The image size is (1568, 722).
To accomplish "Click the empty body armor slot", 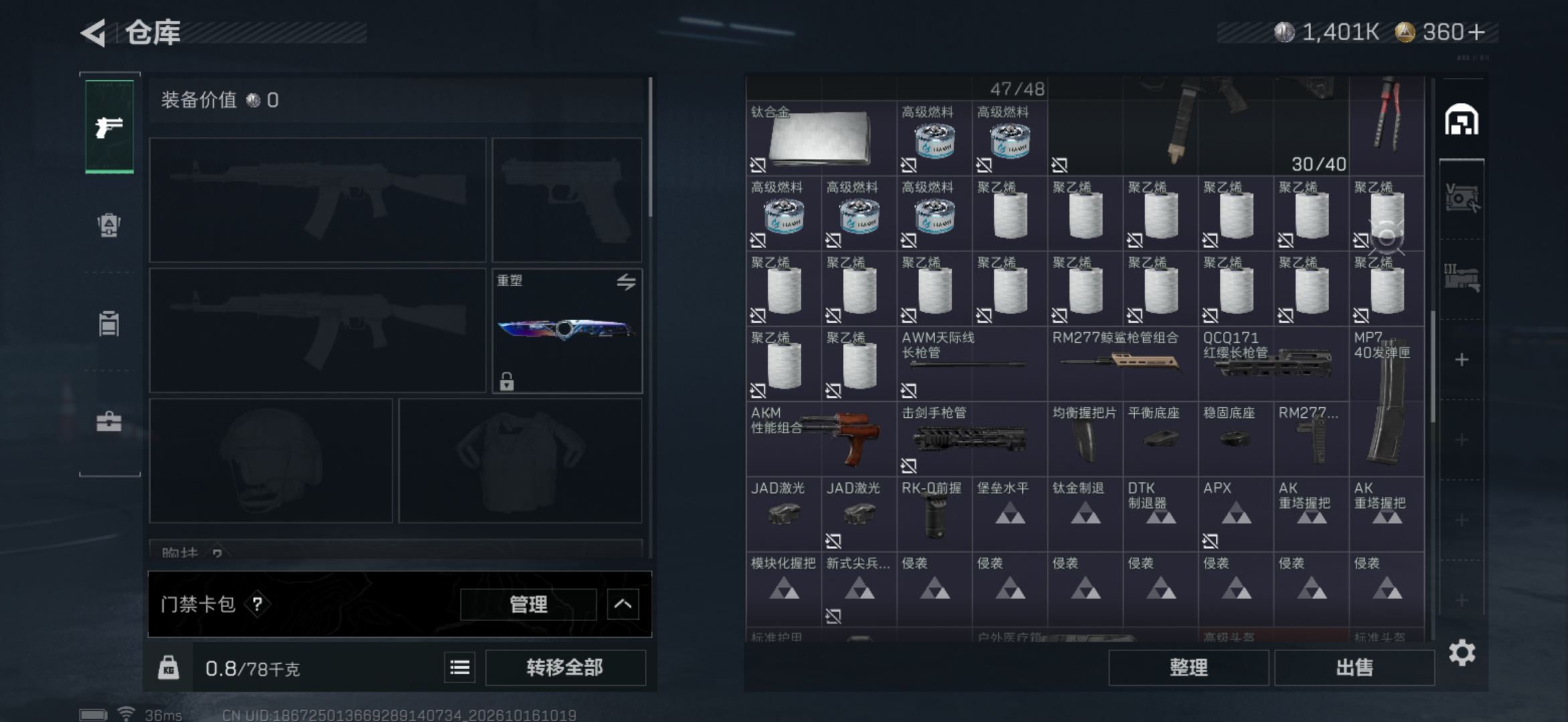I will [x=520, y=461].
